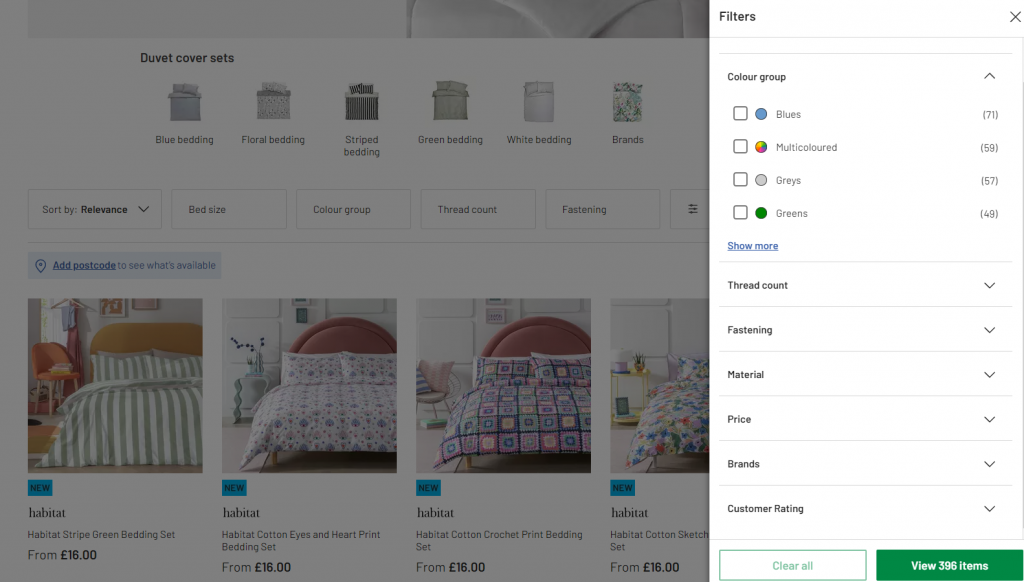Choose the Green bedding category icon
Image resolution: width=1024 pixels, height=582 pixels.
point(450,102)
